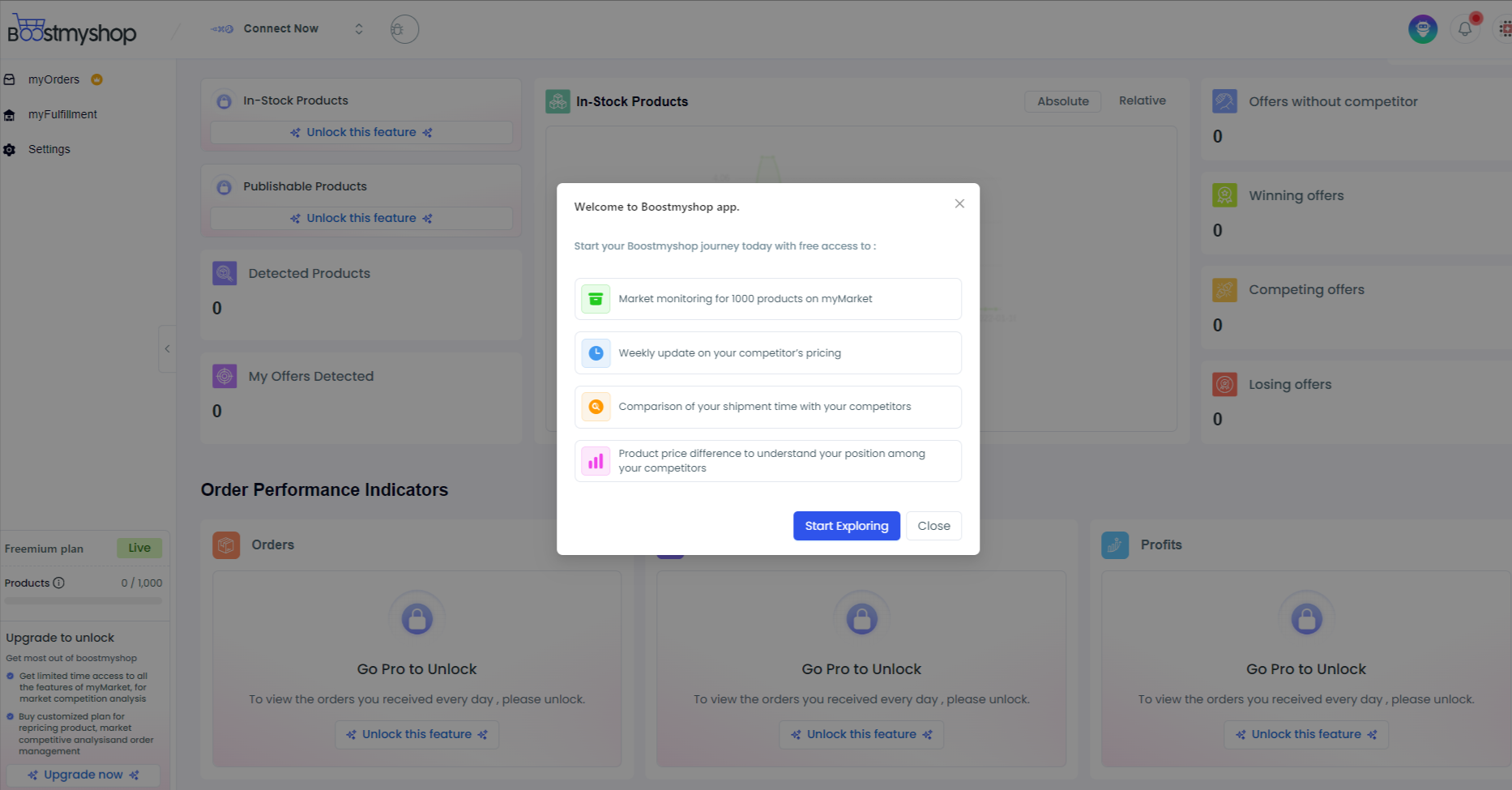Click the weekly update clock icon
Screen dimensions: 1512x790
596,353
